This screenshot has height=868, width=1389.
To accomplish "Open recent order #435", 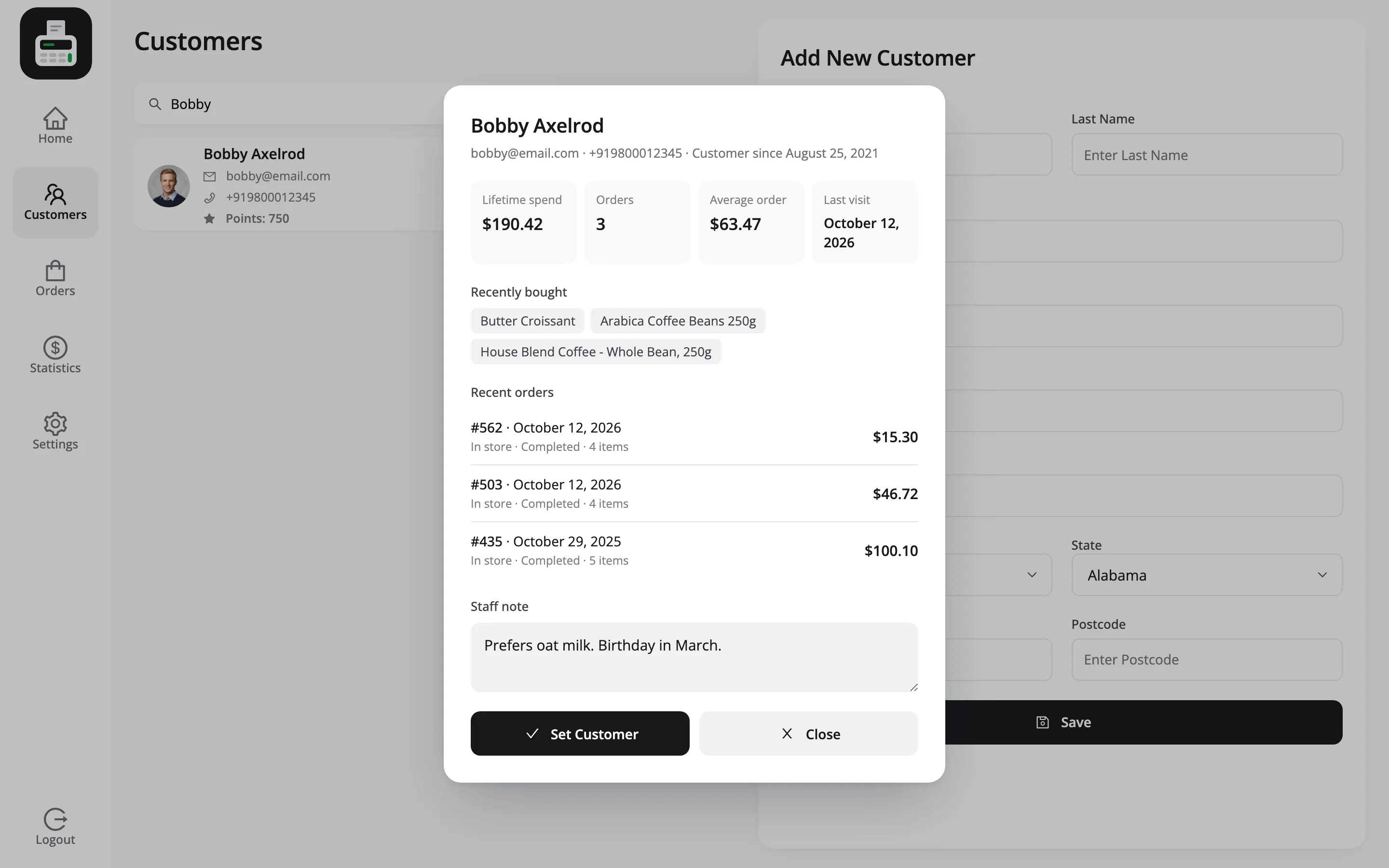I will [694, 551].
